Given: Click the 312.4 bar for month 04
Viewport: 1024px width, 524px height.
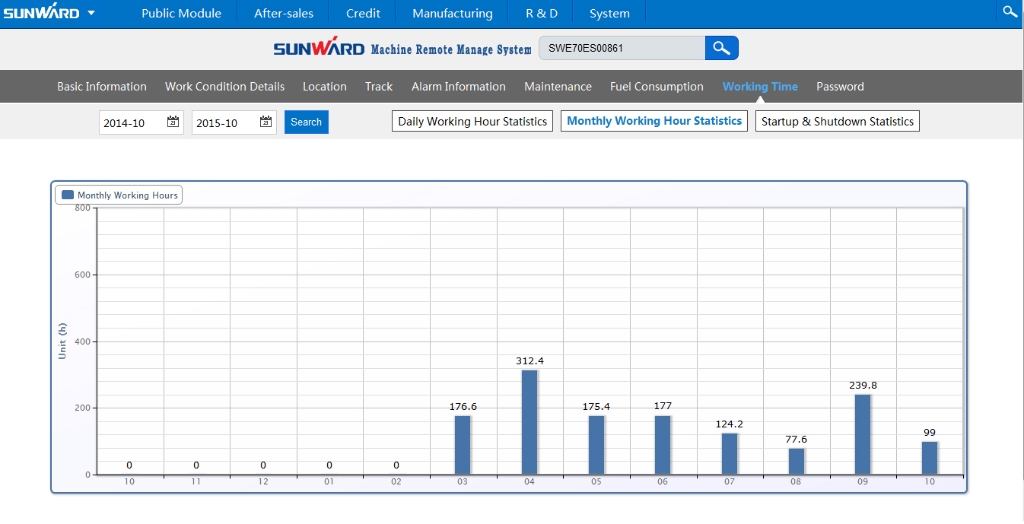Looking at the screenshot, I should (x=530, y=422).
